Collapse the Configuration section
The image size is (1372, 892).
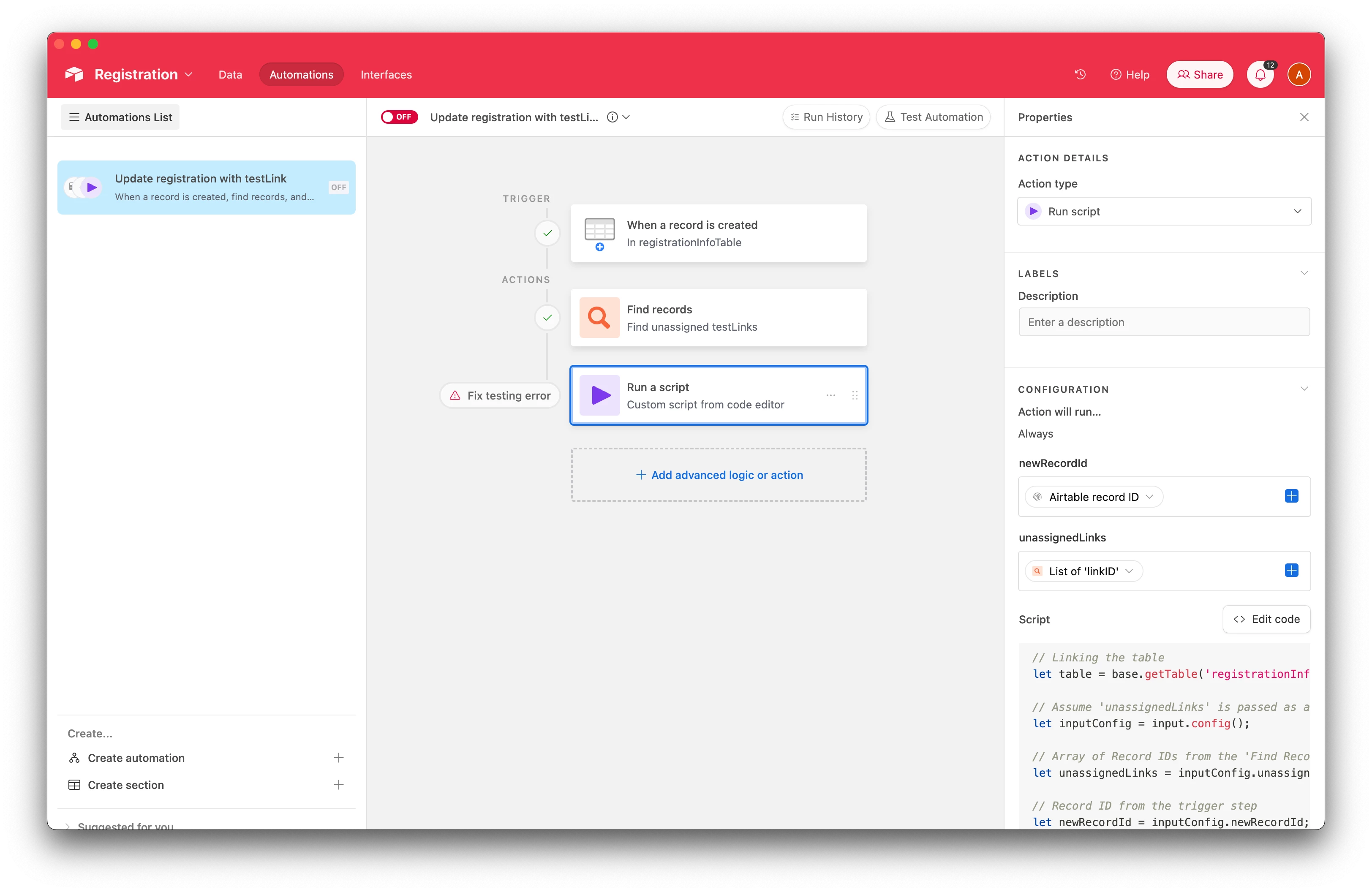click(x=1304, y=389)
